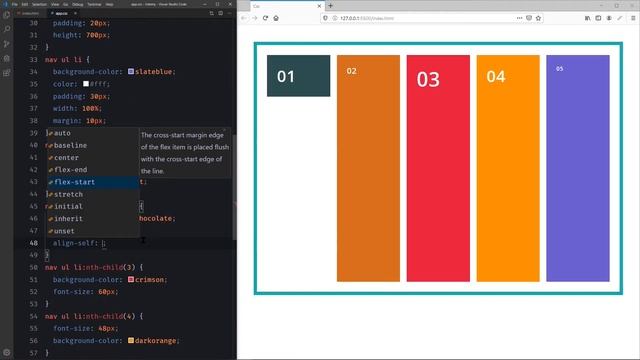This screenshot has width=640, height=360.
Task: Split the editor to the right
Action: [x=220, y=13]
